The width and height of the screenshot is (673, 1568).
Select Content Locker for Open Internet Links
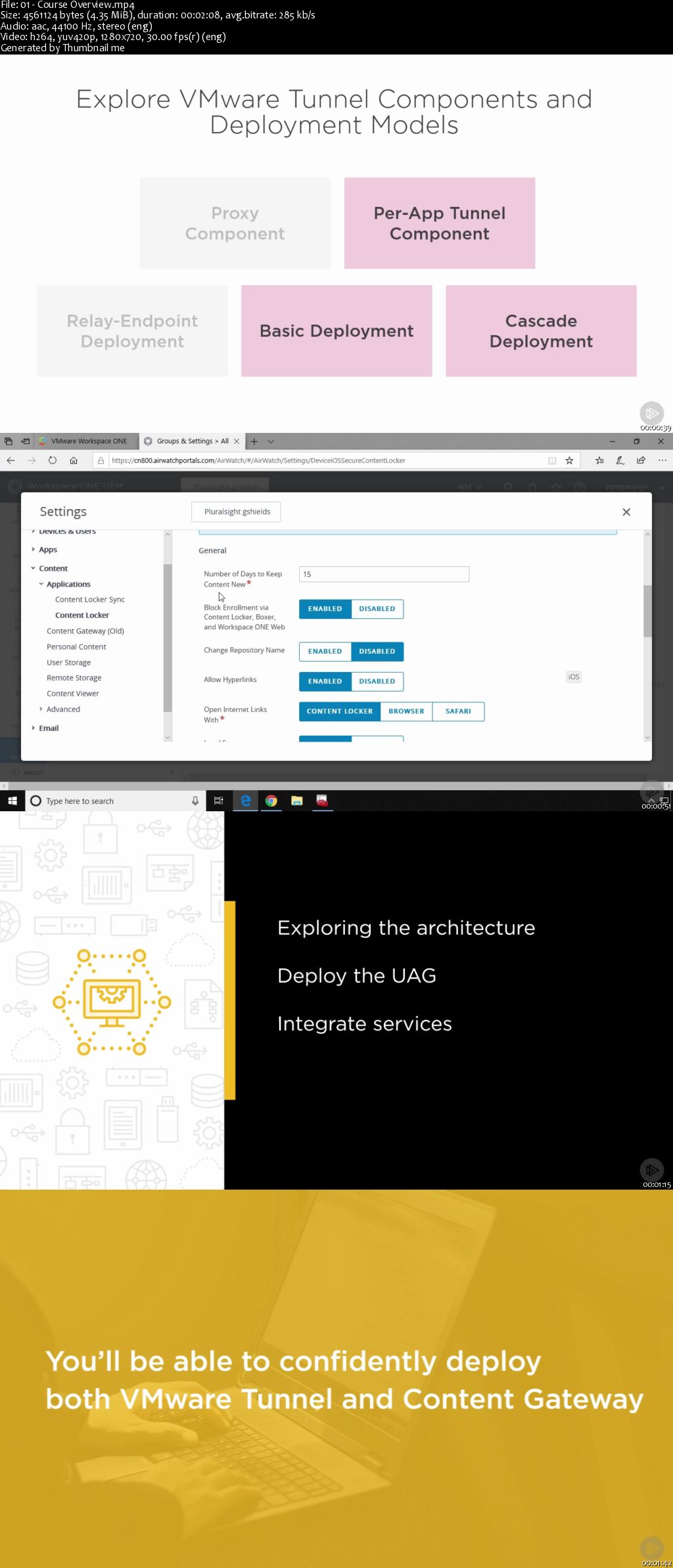[x=339, y=711]
